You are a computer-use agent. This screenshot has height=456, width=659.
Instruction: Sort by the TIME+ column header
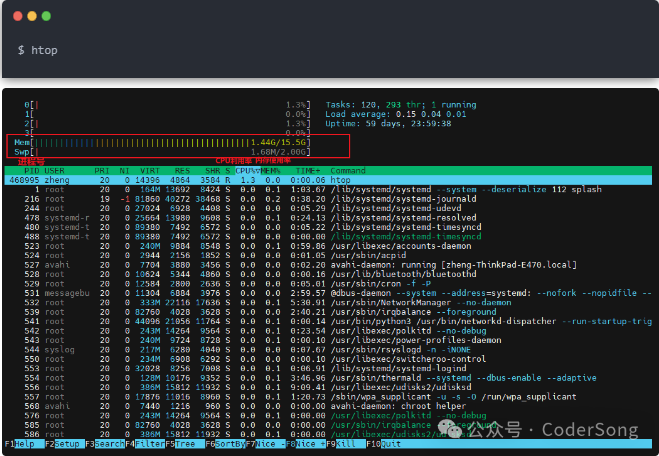coord(308,171)
